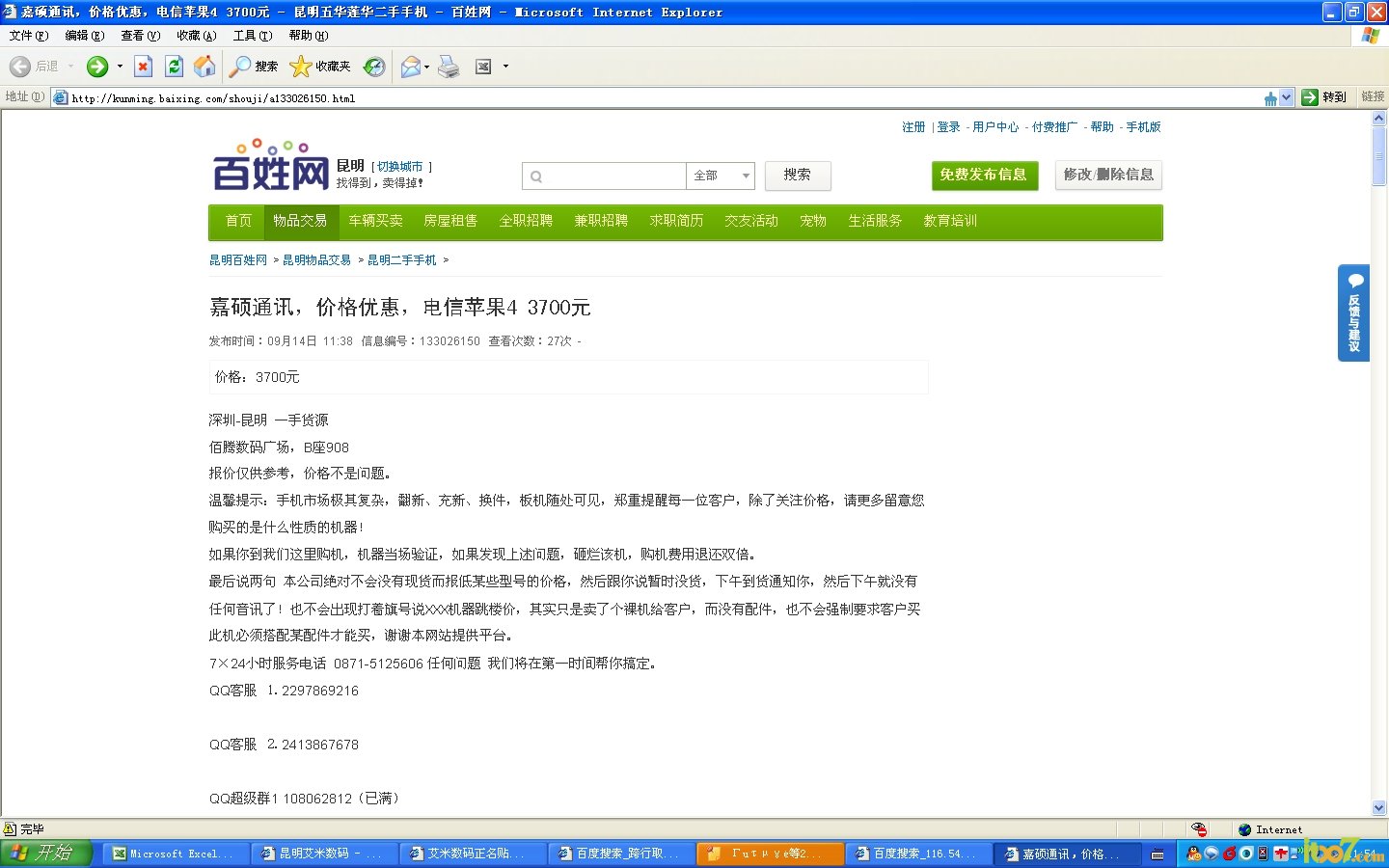The image size is (1389, 868).
Task: Switch to 昆明艾米数码 taskbar window
Action: pos(323,854)
